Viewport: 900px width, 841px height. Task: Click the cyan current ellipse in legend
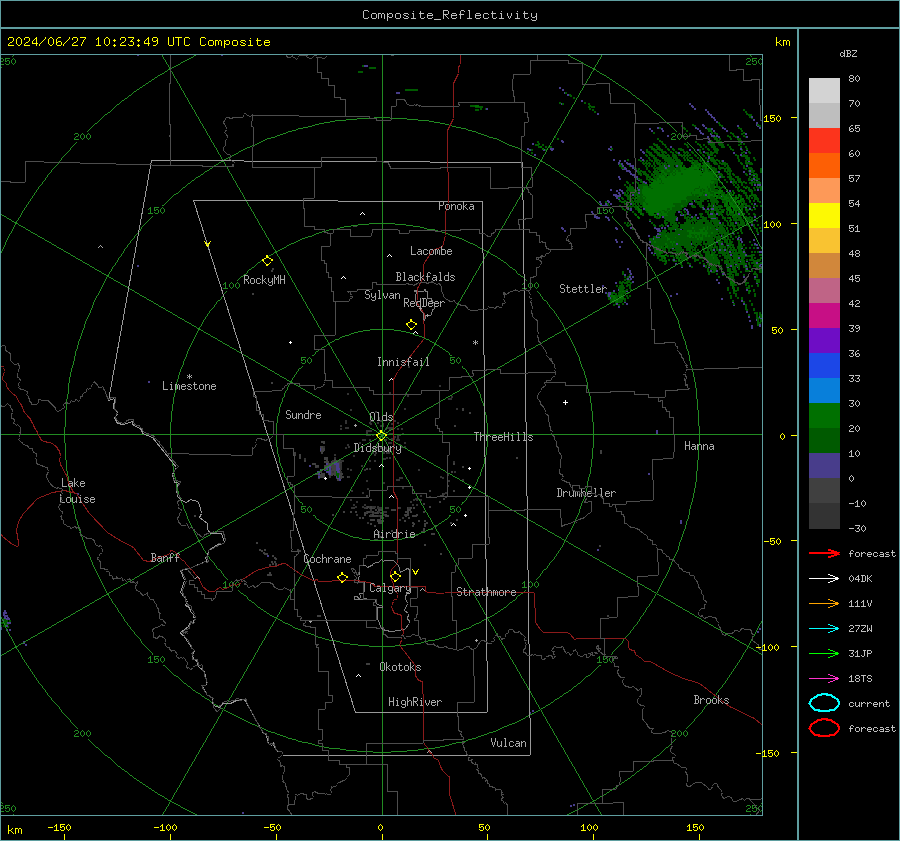coord(824,703)
